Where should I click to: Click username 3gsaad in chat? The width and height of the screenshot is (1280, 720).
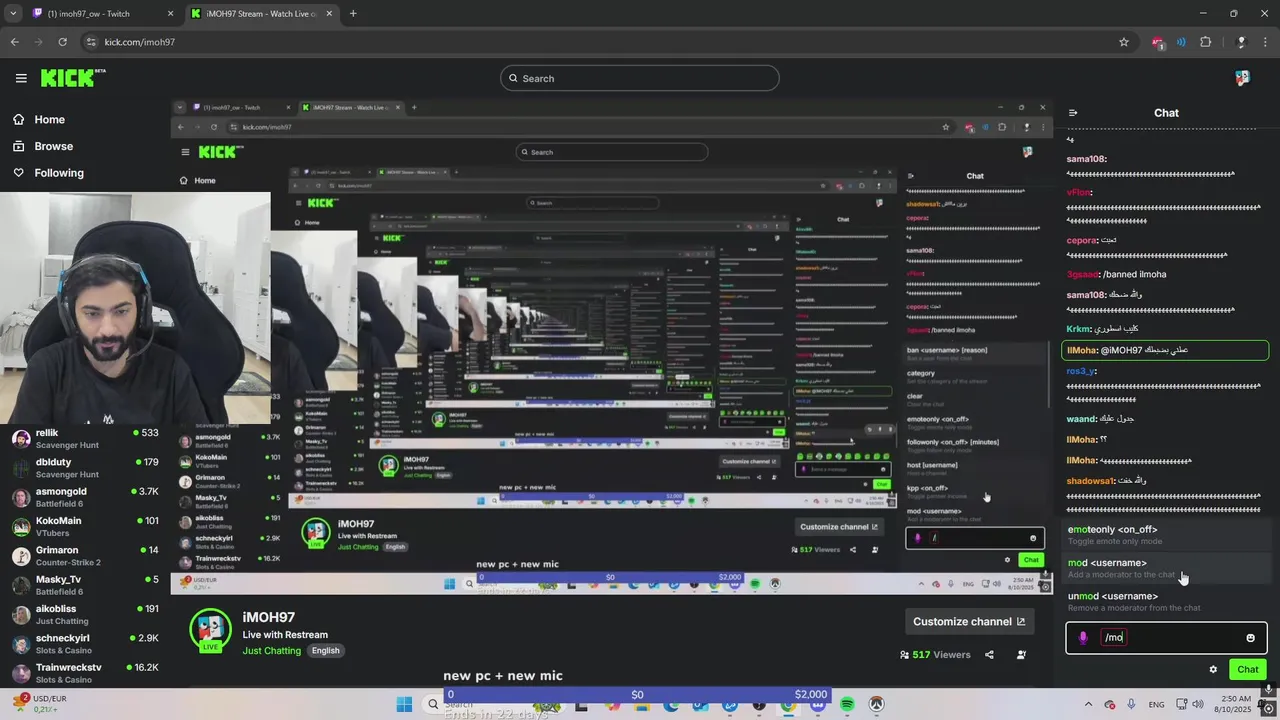pos(1082,274)
